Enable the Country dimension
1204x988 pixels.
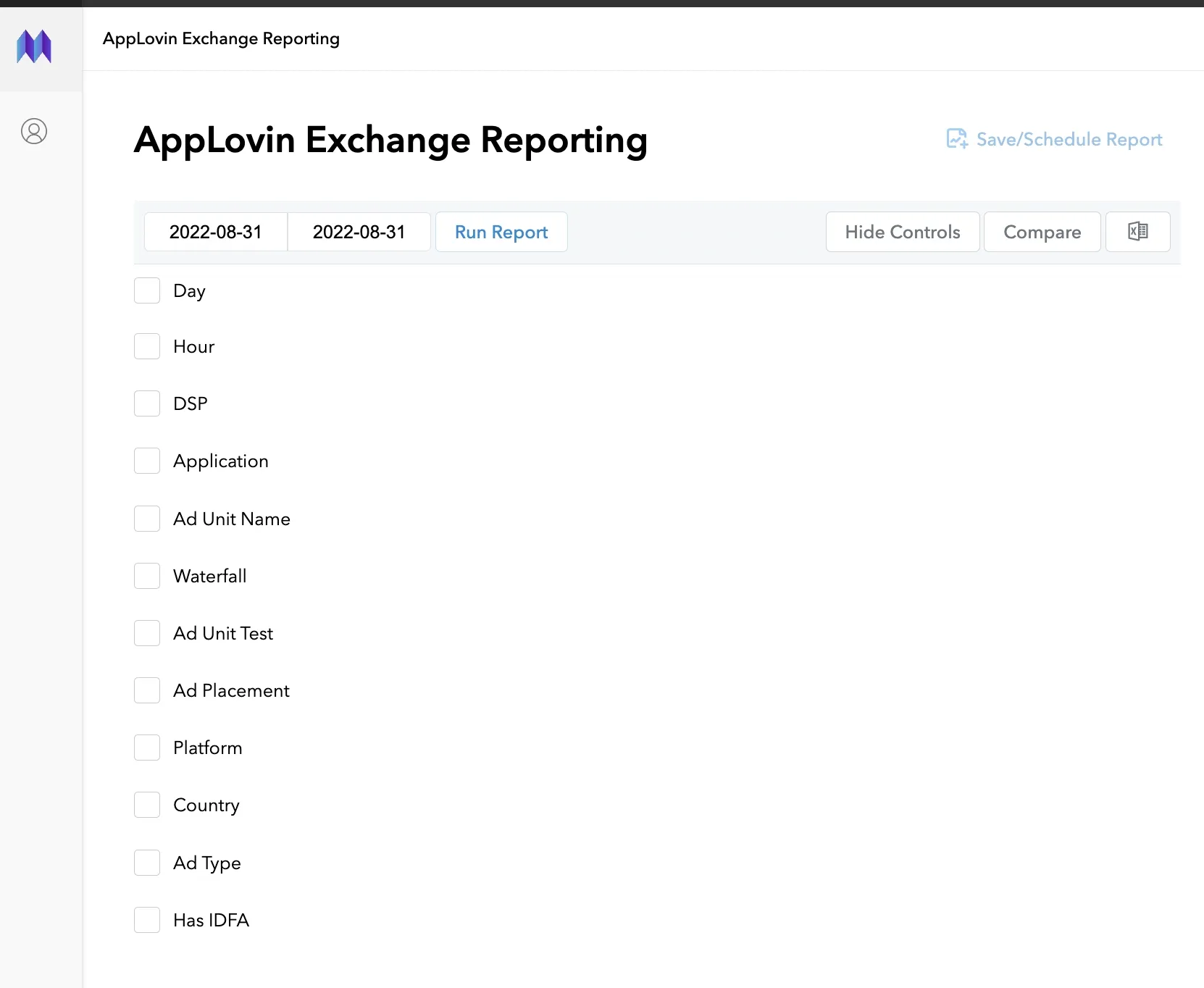(147, 805)
